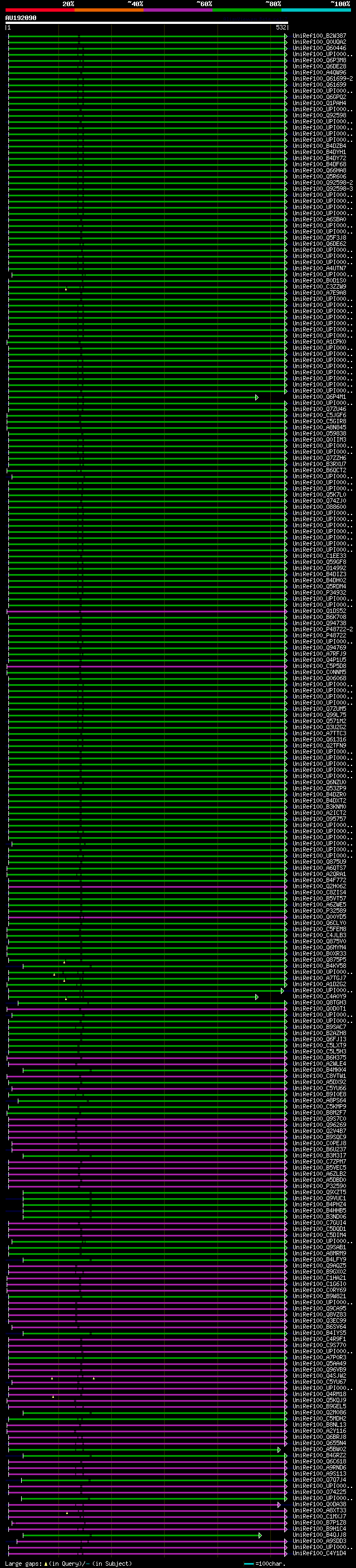Select the UniRef100_Q1PAH4 entry
The image size is (356, 1568).
tap(319, 103)
